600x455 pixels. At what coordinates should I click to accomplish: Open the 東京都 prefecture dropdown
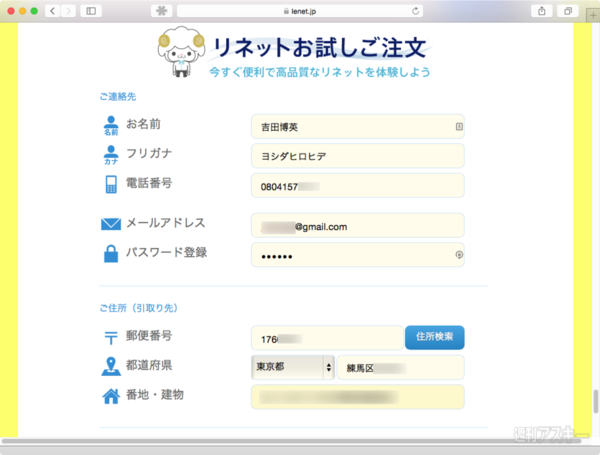tap(293, 367)
